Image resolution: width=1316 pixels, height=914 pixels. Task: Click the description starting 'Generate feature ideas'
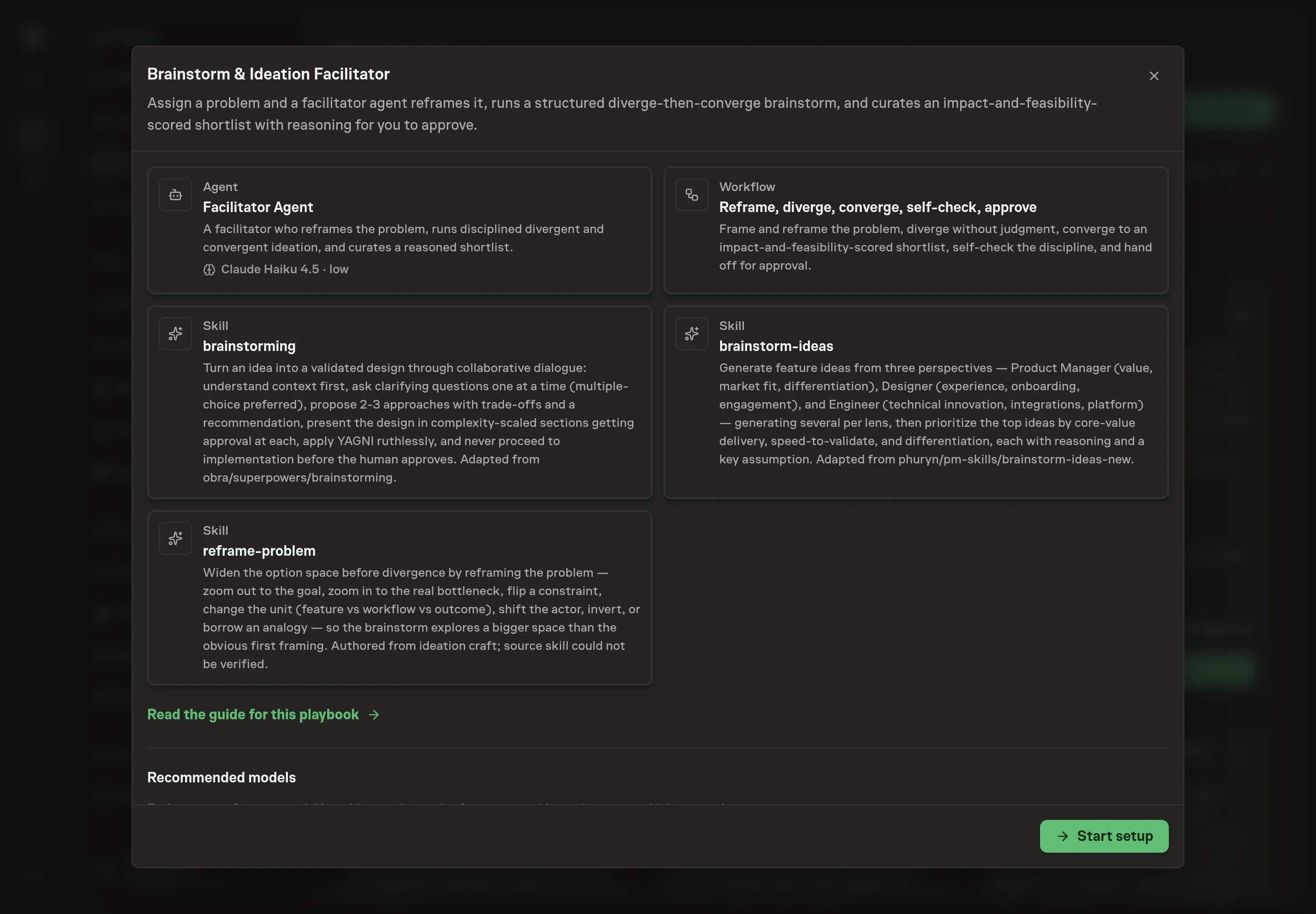click(936, 413)
